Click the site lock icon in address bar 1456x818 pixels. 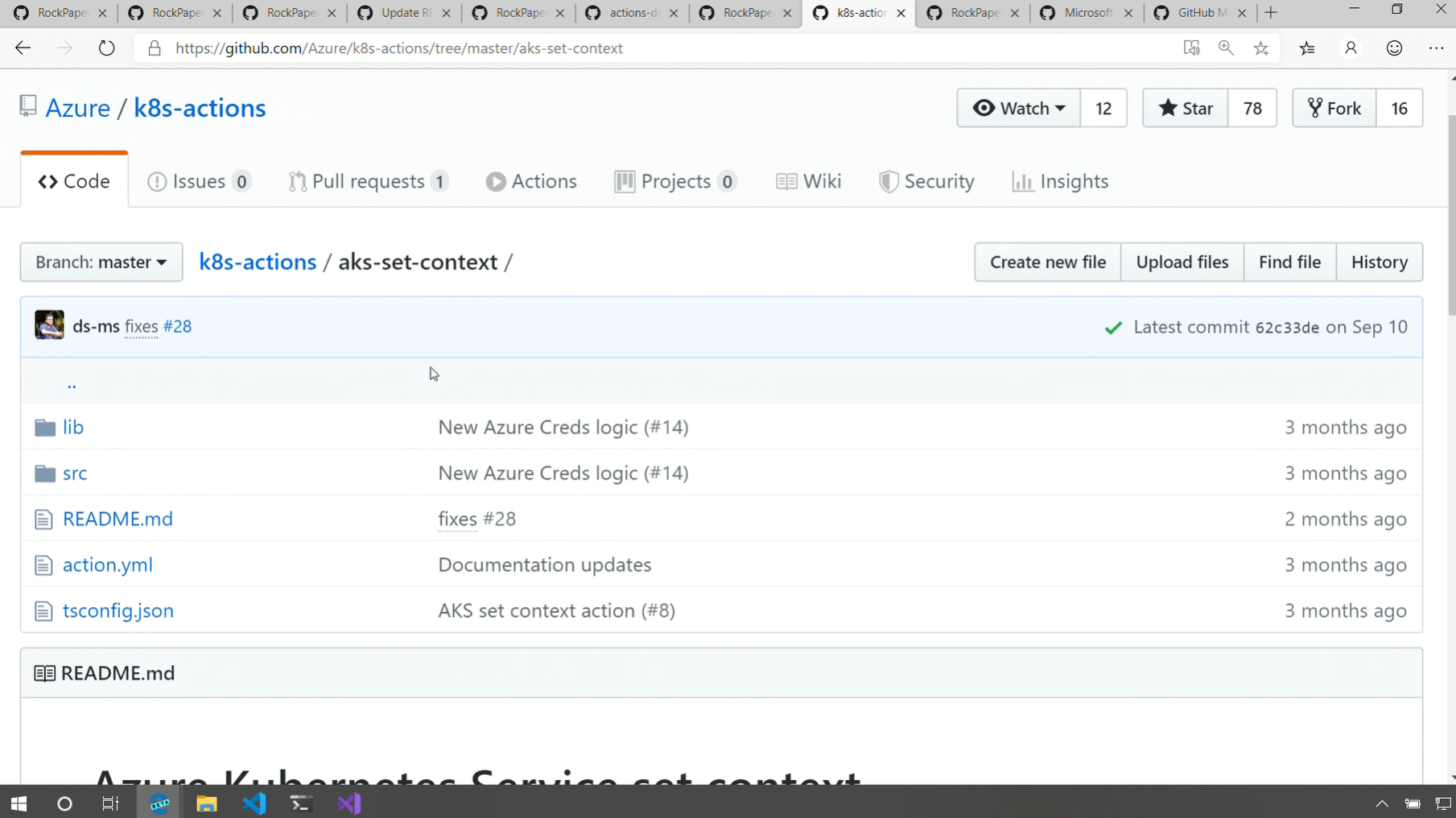click(155, 48)
